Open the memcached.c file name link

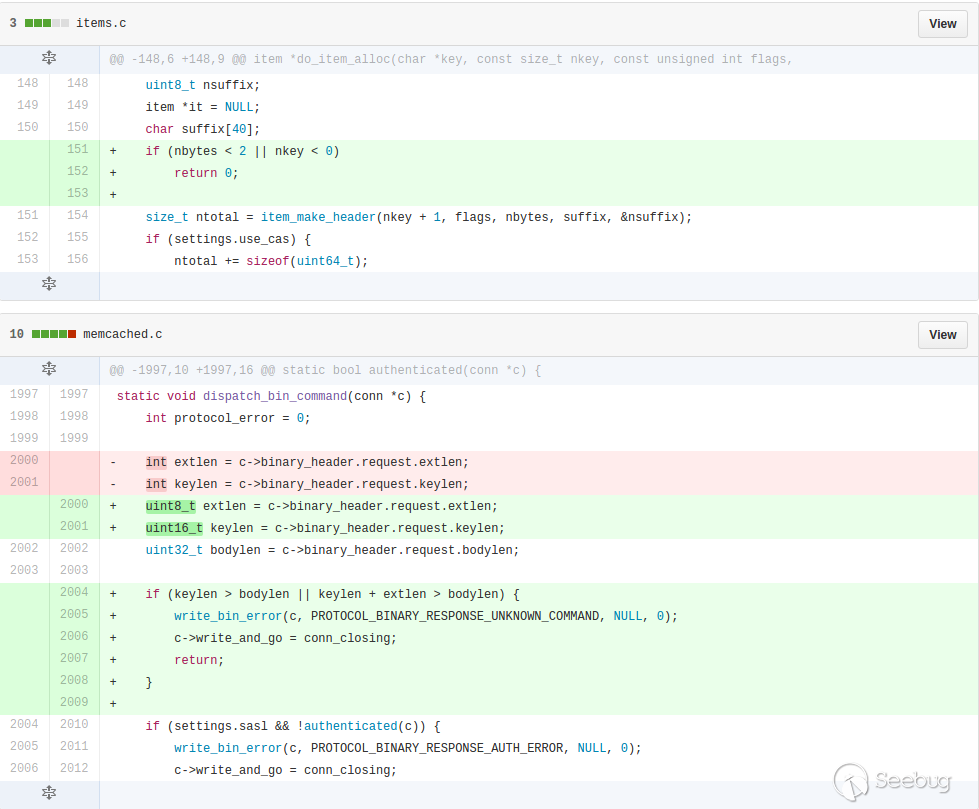click(122, 335)
